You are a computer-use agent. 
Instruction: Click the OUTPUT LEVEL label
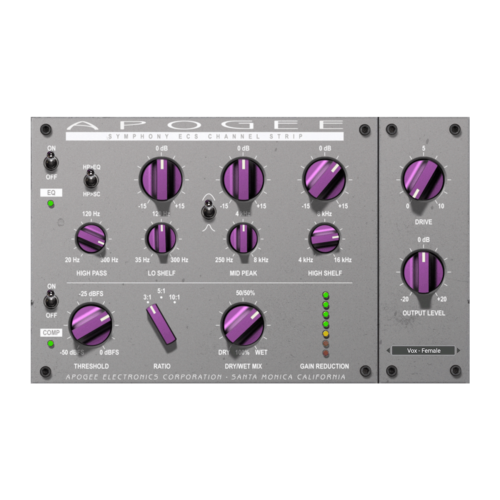pos(423,313)
